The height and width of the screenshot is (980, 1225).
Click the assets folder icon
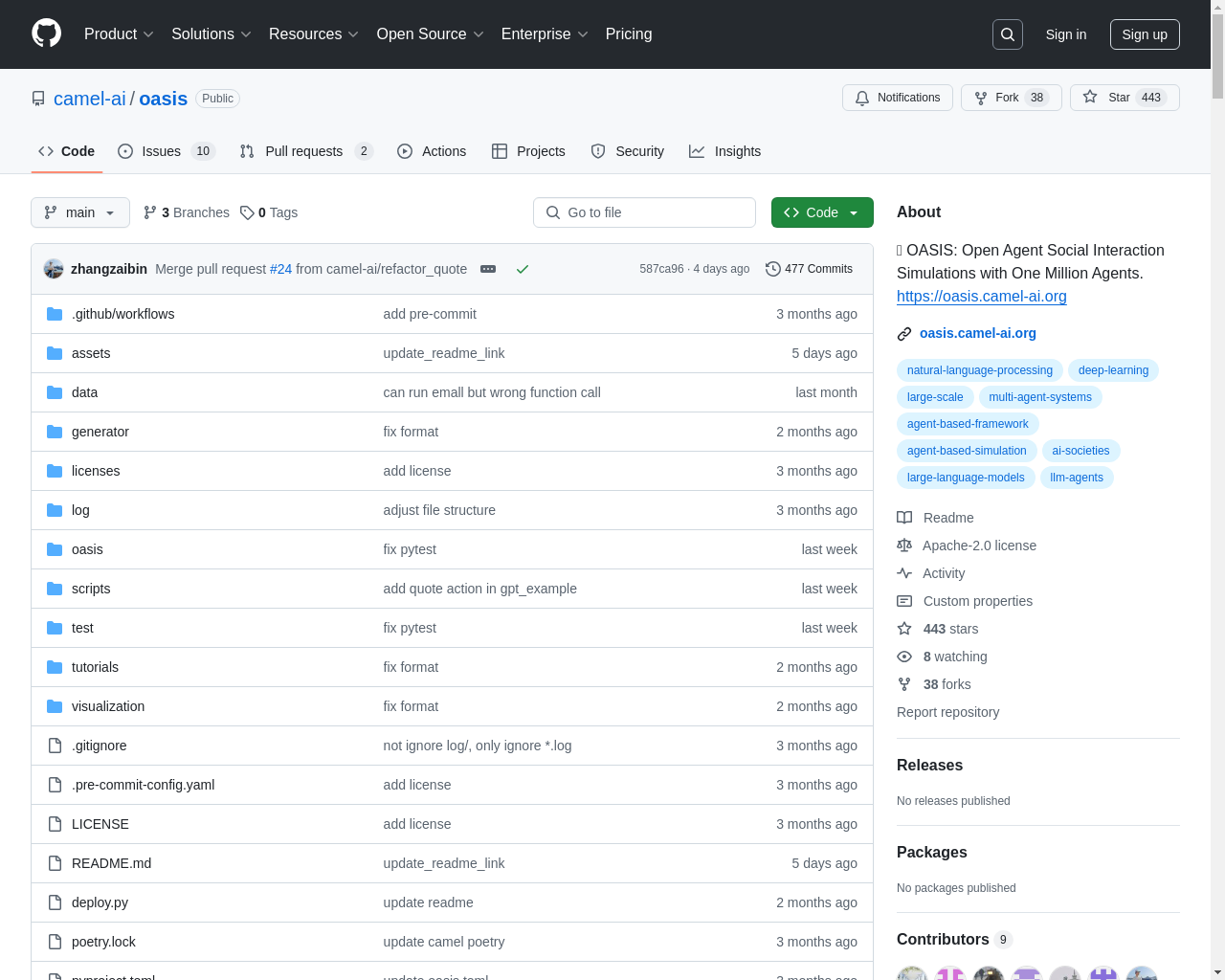point(55,353)
